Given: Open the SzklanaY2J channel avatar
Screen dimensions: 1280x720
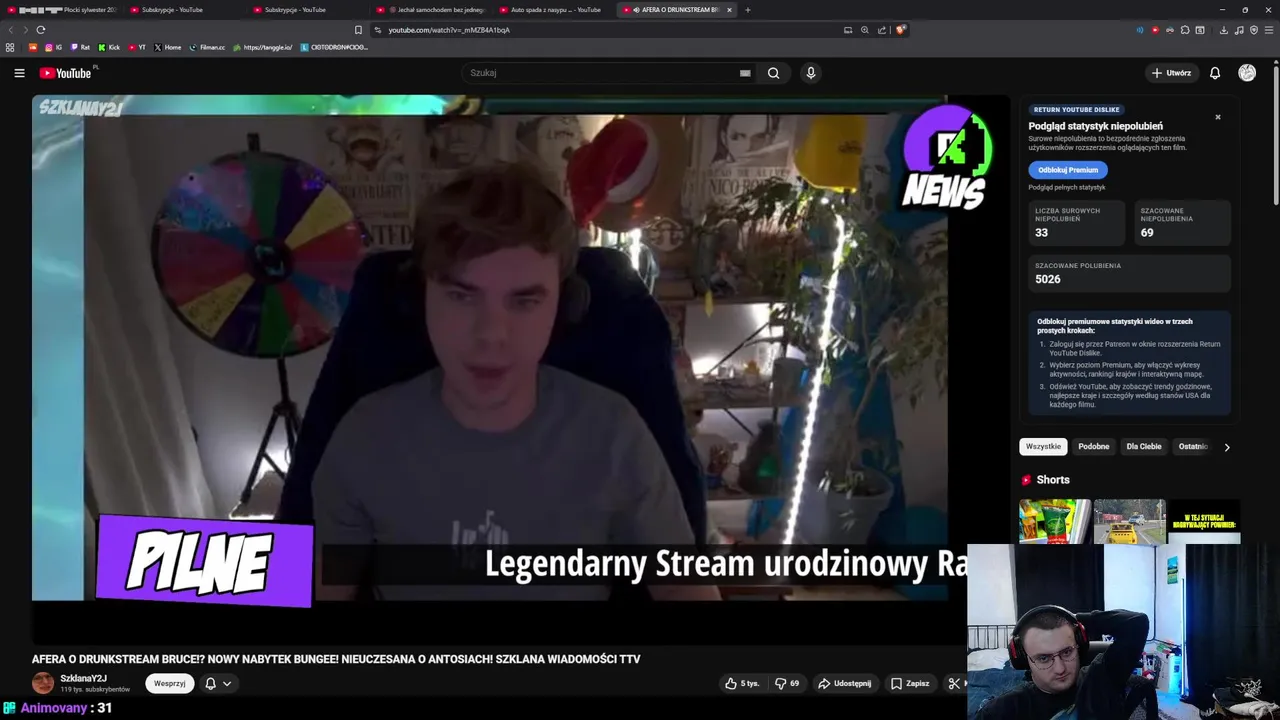Looking at the screenshot, I should pyautogui.click(x=43, y=683).
